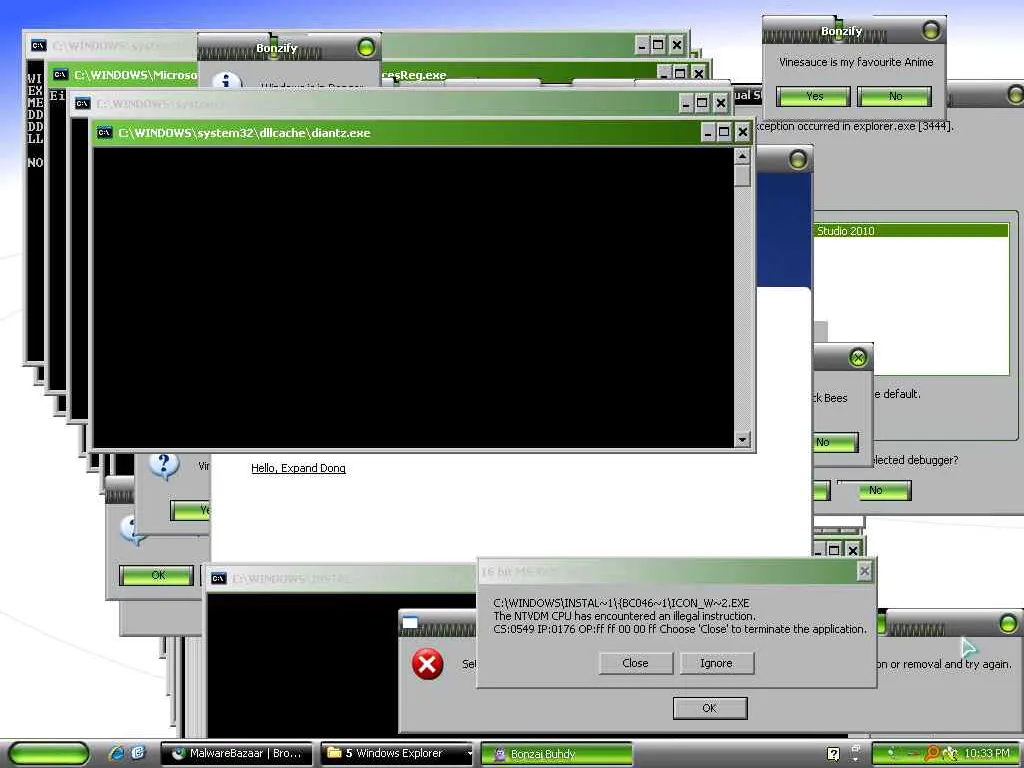Click the ICON_W~2.EXE path text
This screenshot has width=1024, height=768.
point(621,603)
